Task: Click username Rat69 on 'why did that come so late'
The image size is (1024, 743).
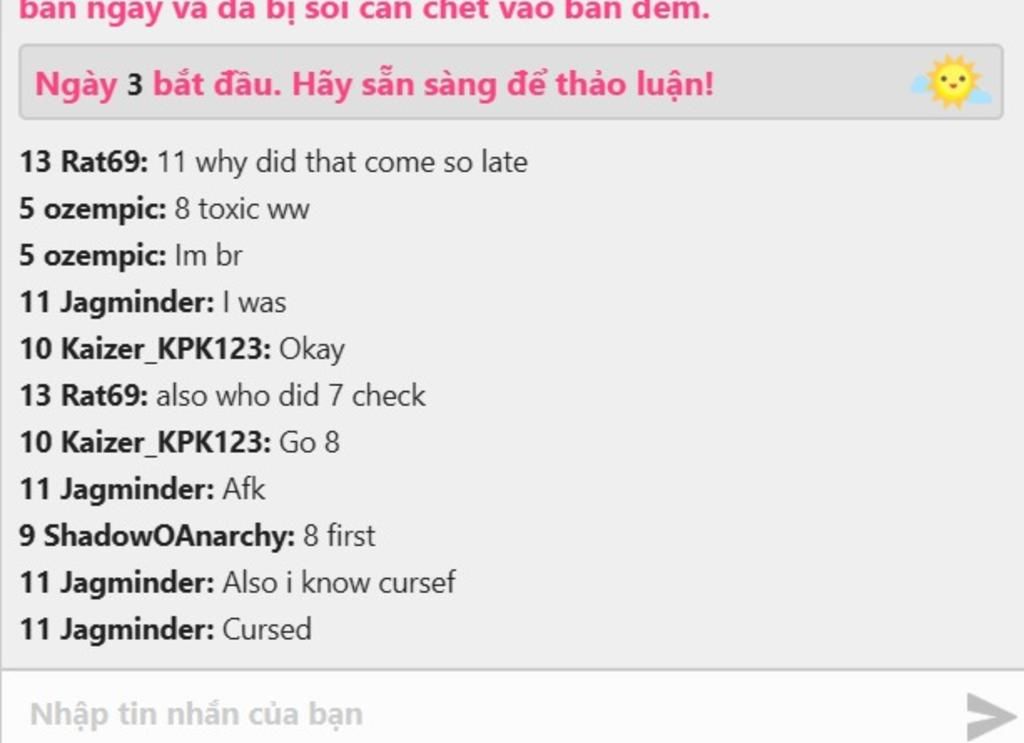Action: [x=104, y=162]
